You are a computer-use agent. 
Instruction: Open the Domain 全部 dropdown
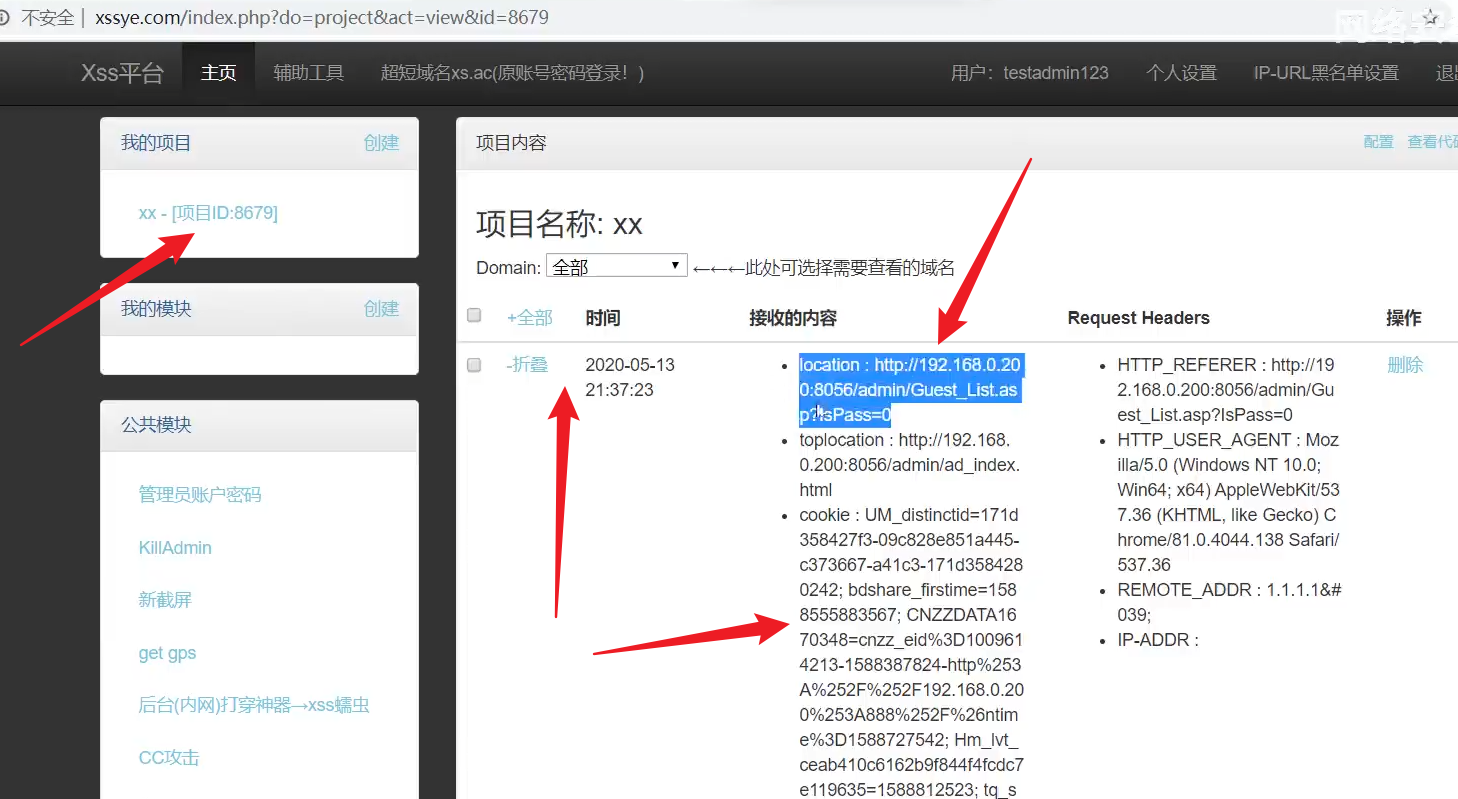[616, 267]
